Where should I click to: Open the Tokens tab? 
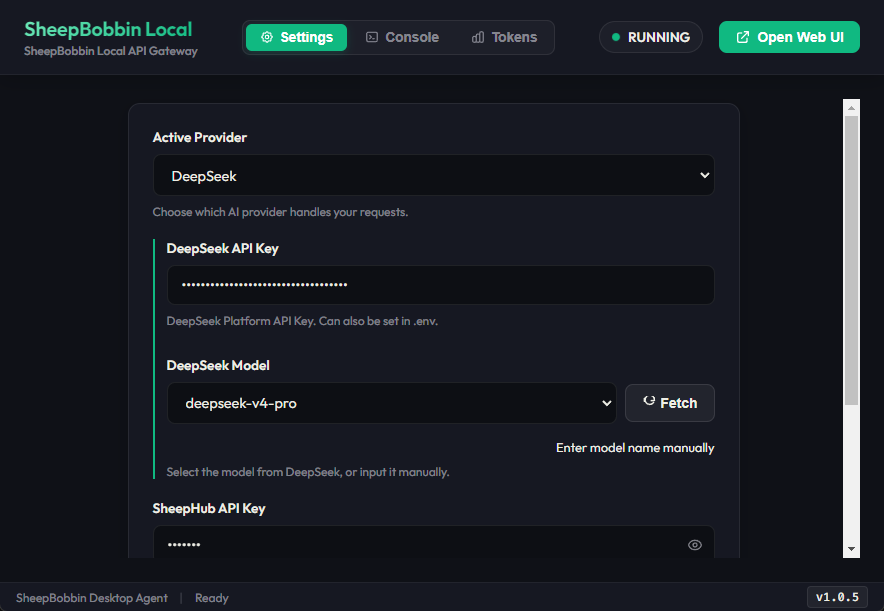[x=504, y=37]
